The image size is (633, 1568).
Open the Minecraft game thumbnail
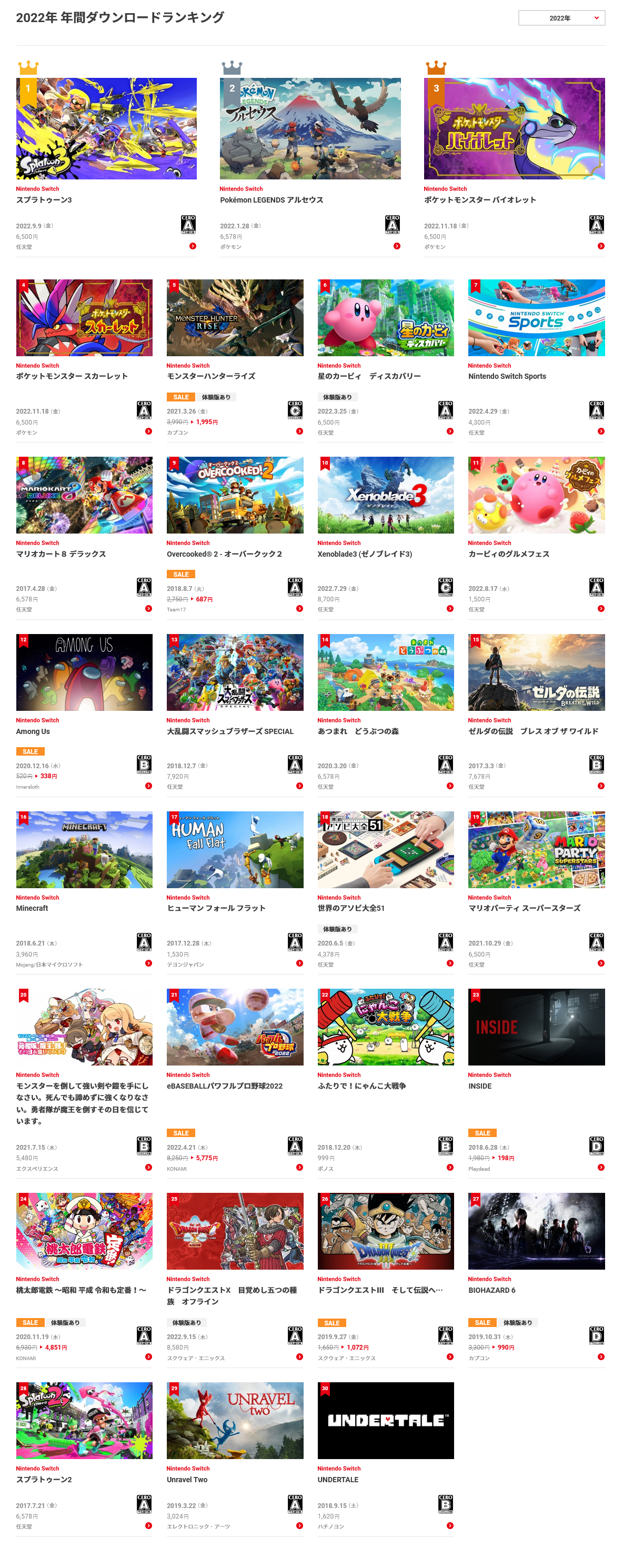point(84,849)
